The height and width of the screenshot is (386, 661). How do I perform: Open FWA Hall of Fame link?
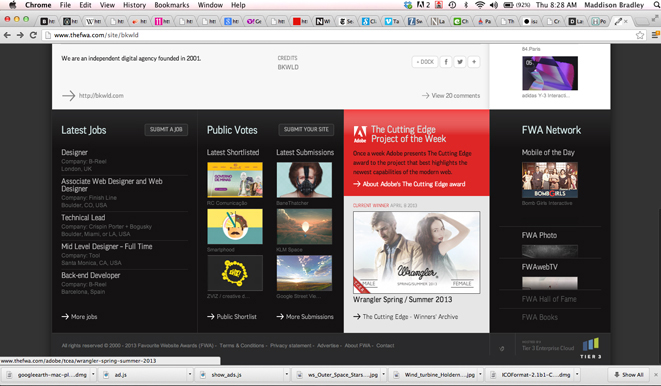[549, 299]
